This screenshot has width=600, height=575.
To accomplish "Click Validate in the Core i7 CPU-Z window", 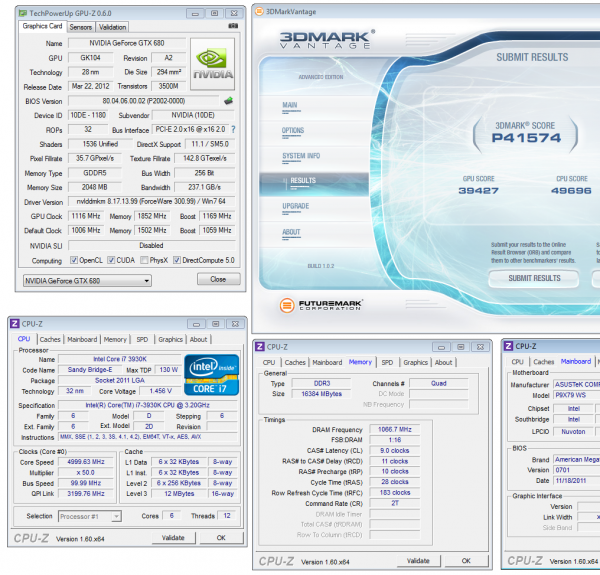I will coord(173,538).
